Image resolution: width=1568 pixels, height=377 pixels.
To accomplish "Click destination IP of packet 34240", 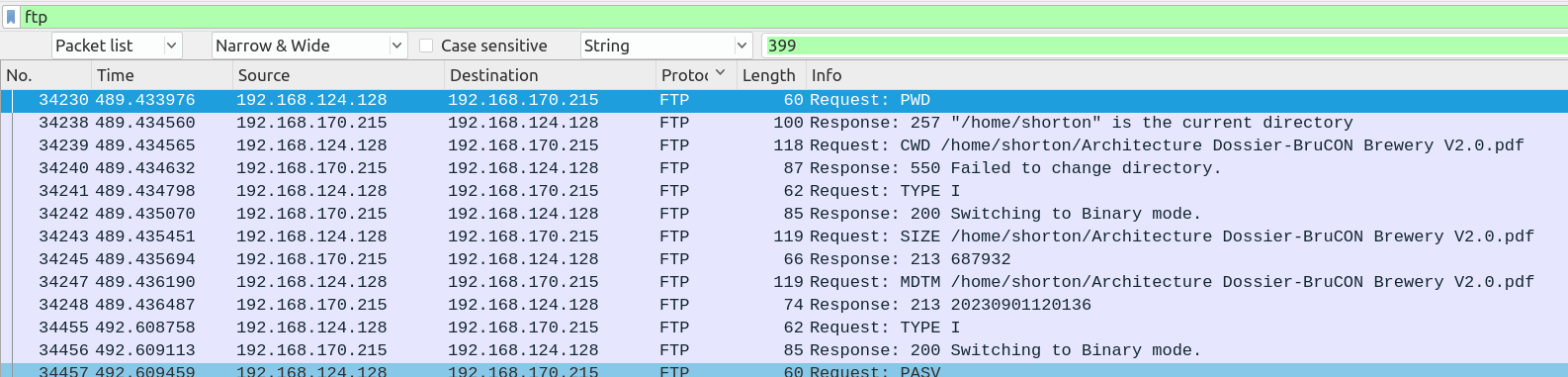I will click(523, 168).
